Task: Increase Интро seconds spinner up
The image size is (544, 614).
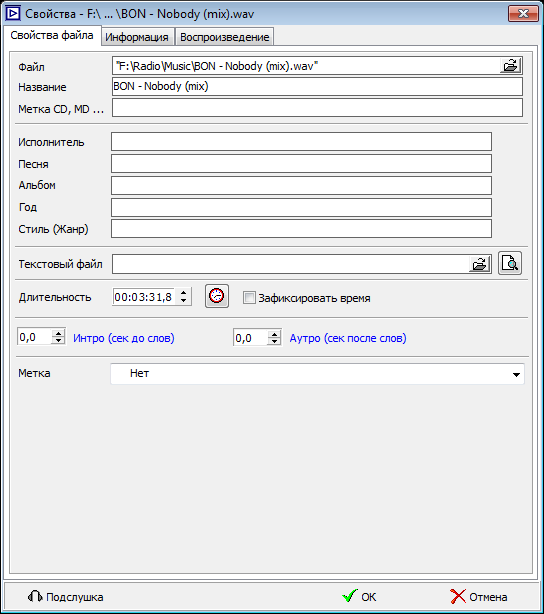Action: point(58,334)
